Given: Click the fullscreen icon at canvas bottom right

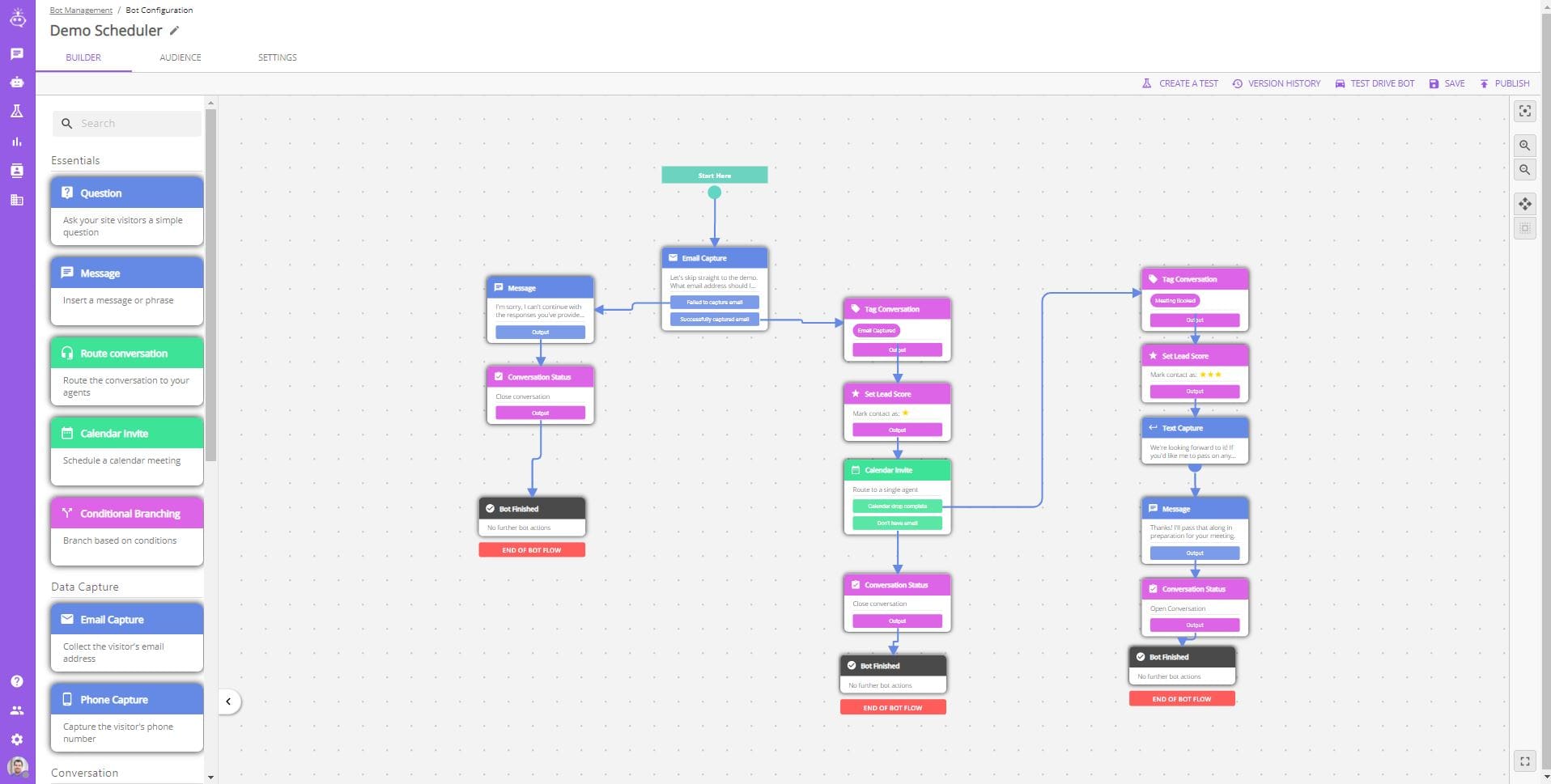Looking at the screenshot, I should pyautogui.click(x=1524, y=761).
